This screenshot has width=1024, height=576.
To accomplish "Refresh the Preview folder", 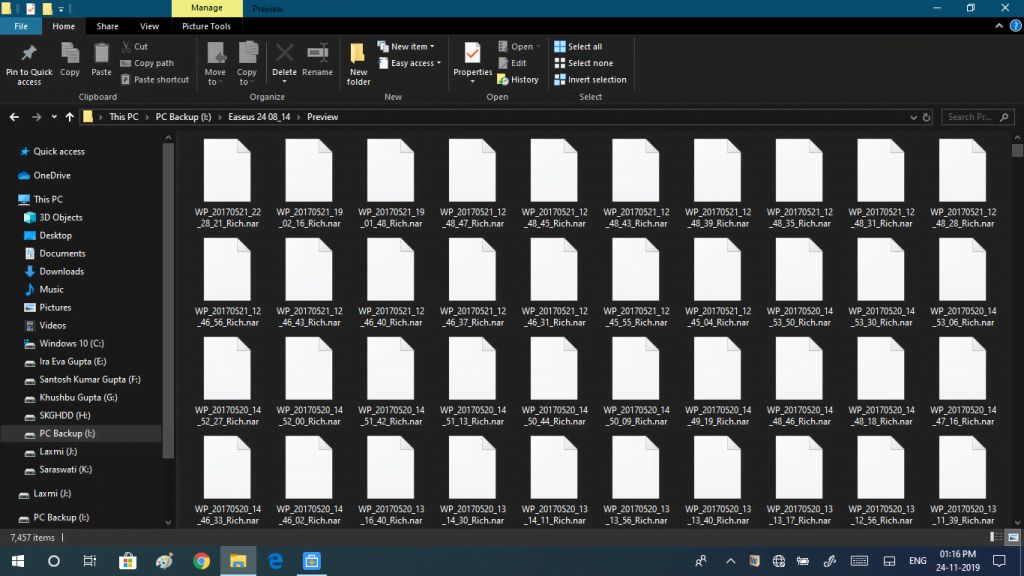I will pos(926,117).
